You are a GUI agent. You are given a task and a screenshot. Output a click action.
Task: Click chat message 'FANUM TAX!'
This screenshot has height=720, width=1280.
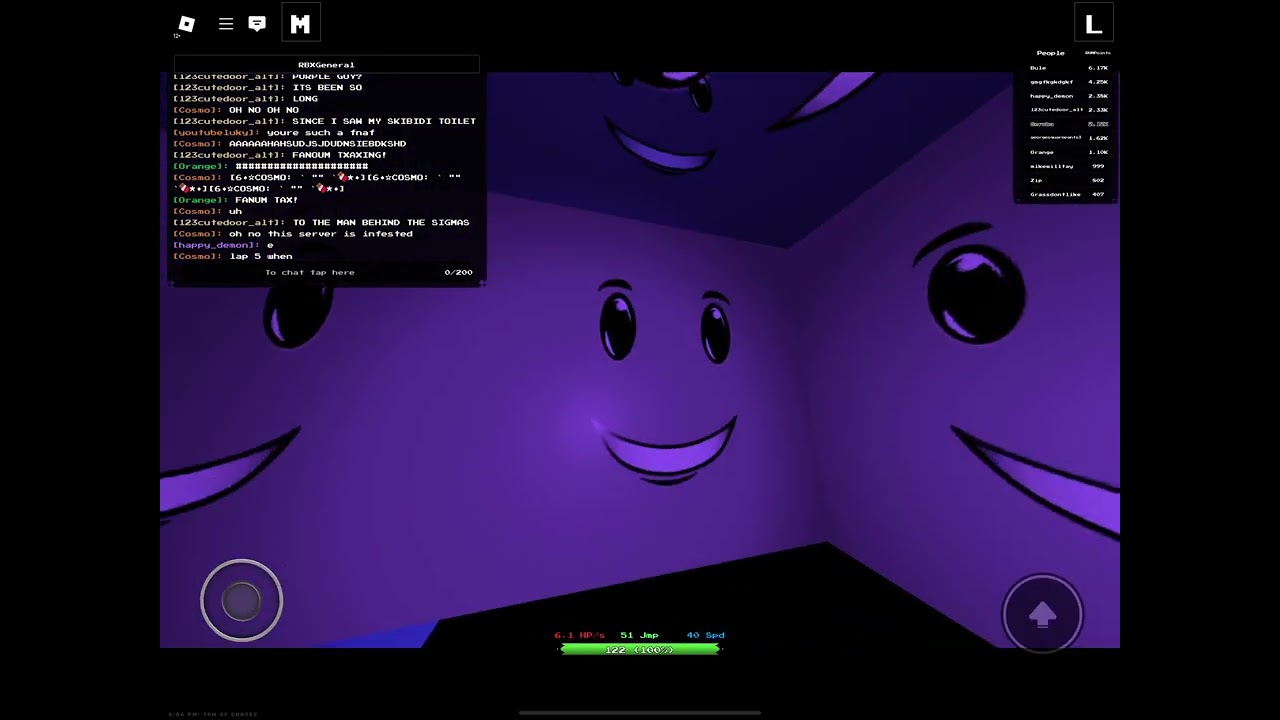click(x=267, y=200)
